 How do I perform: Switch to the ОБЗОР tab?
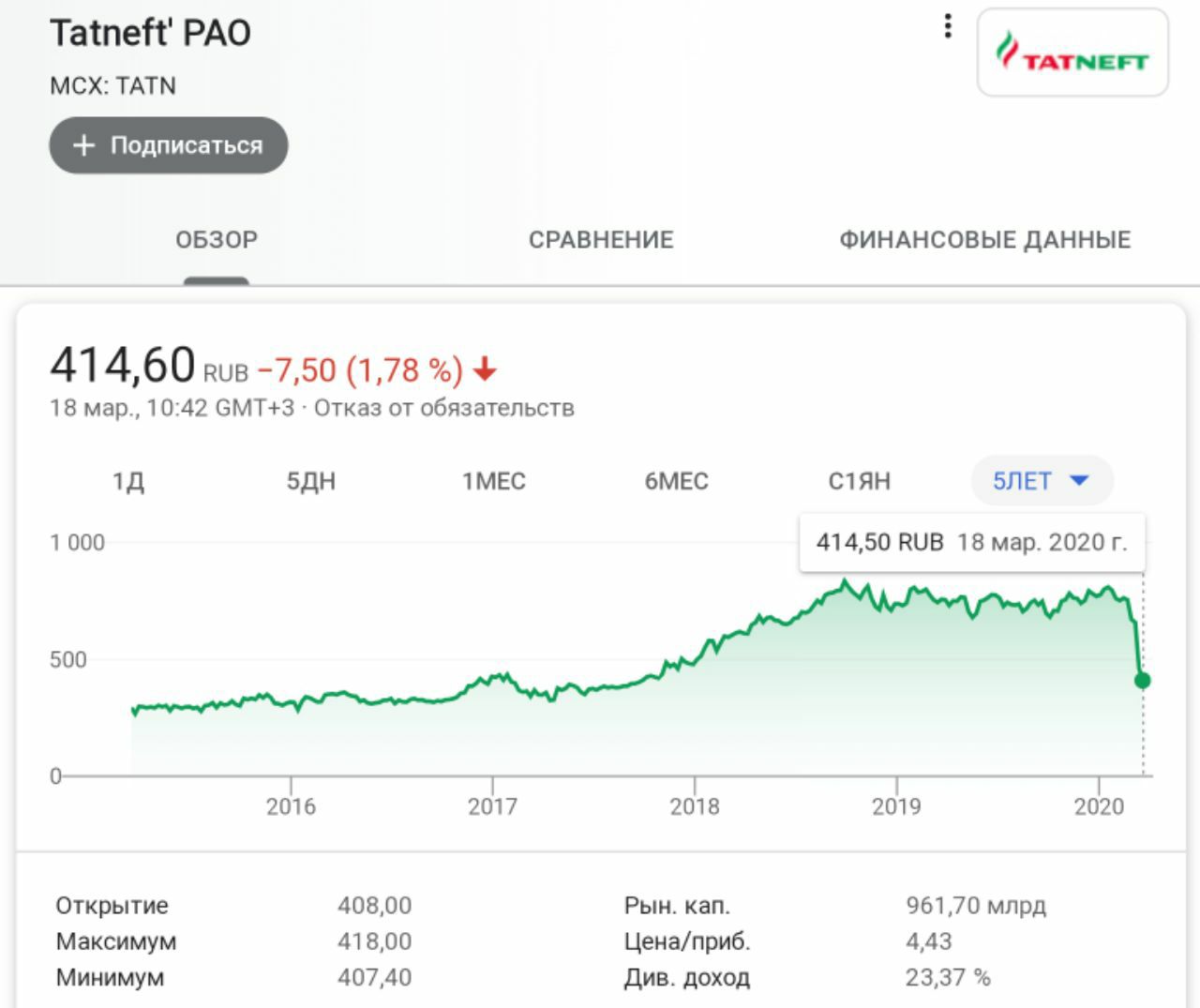pyautogui.click(x=217, y=240)
